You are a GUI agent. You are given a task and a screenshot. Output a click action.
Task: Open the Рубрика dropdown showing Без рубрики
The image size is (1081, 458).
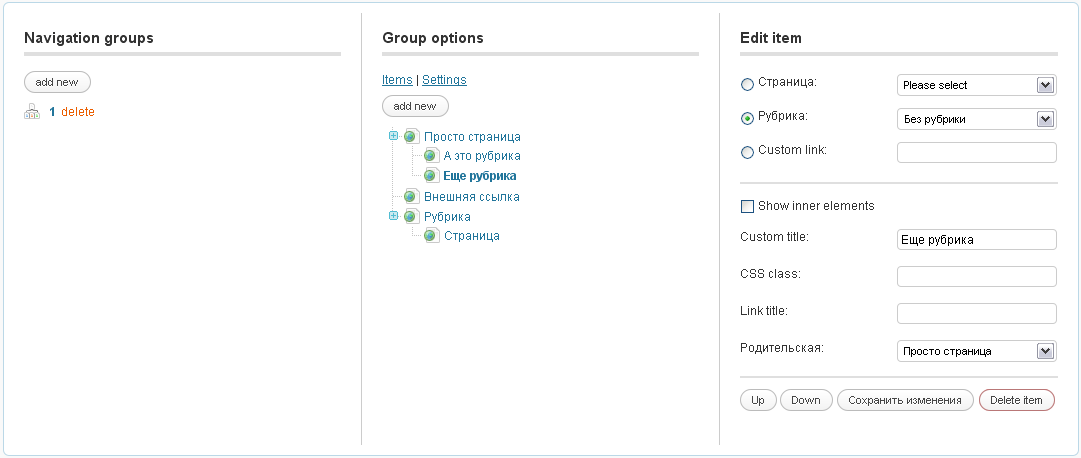(976, 119)
